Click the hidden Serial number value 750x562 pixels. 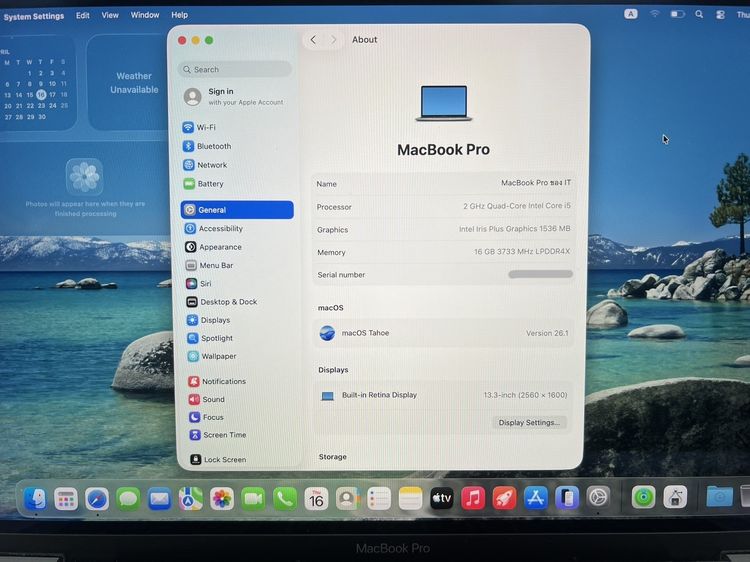540,274
